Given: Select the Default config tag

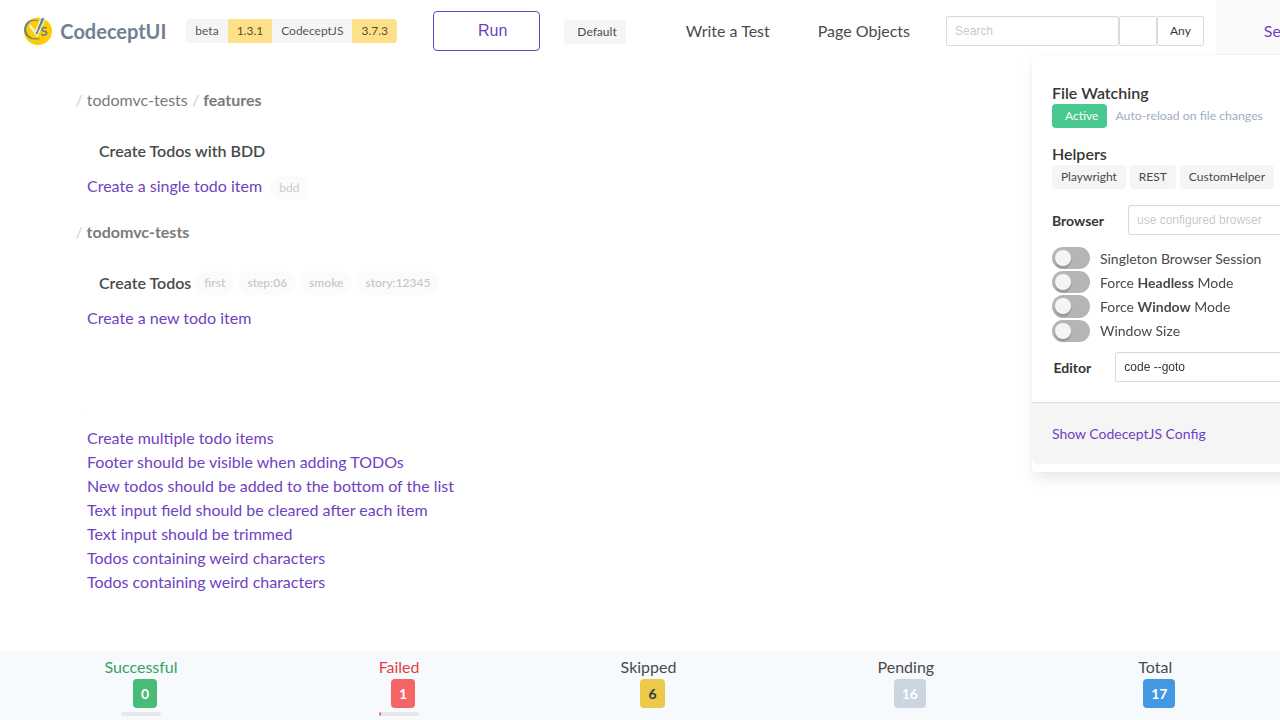Looking at the screenshot, I should (x=596, y=32).
